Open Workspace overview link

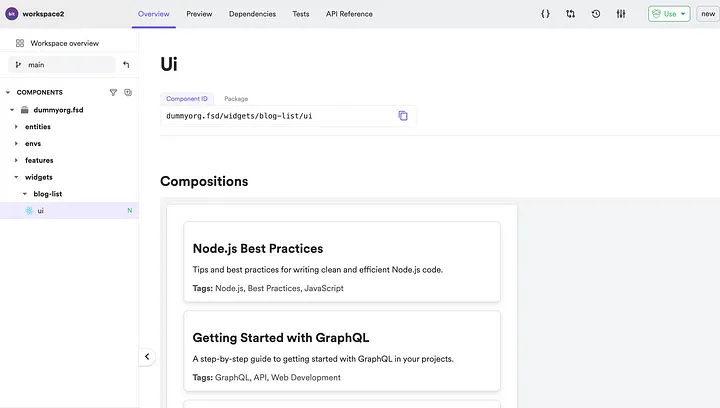coord(64,43)
